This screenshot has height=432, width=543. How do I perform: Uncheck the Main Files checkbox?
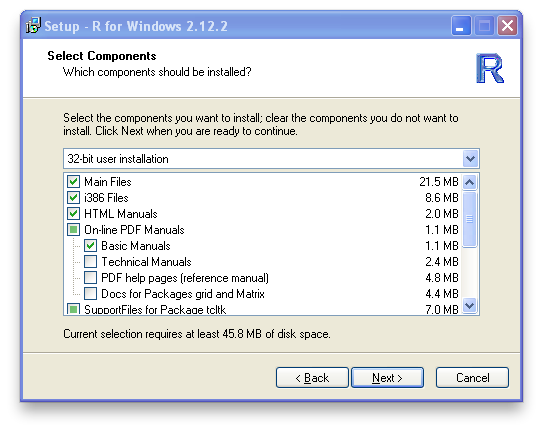tap(73, 182)
